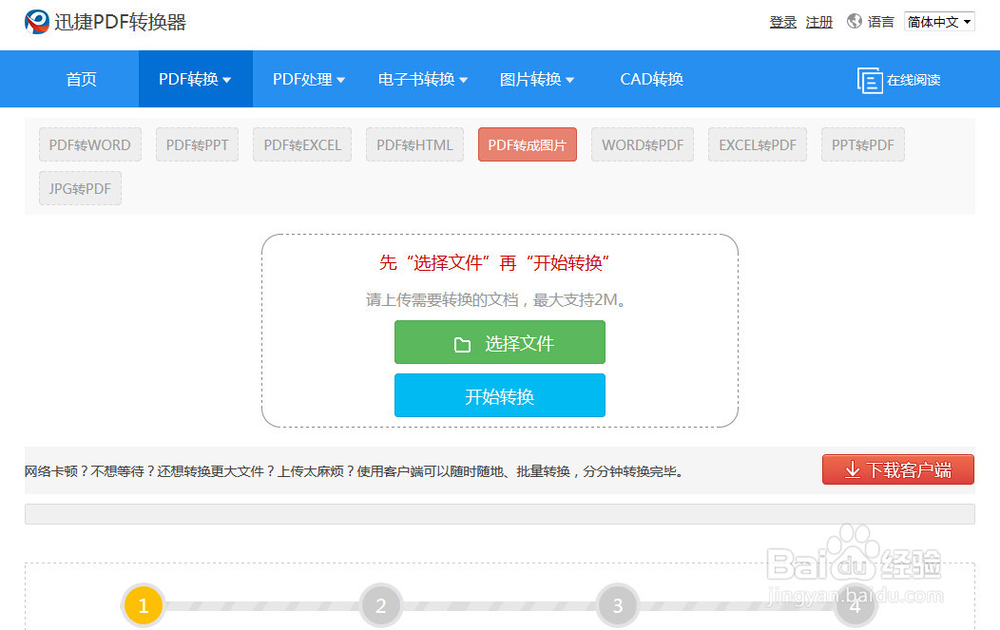Viewport: 1000px width, 630px height.
Task: Expand the PDF转换 dropdown menu
Action: point(194,79)
